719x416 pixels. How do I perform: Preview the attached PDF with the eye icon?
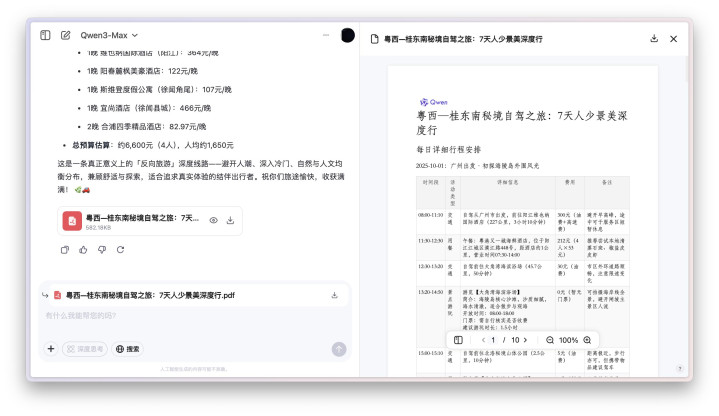point(213,221)
